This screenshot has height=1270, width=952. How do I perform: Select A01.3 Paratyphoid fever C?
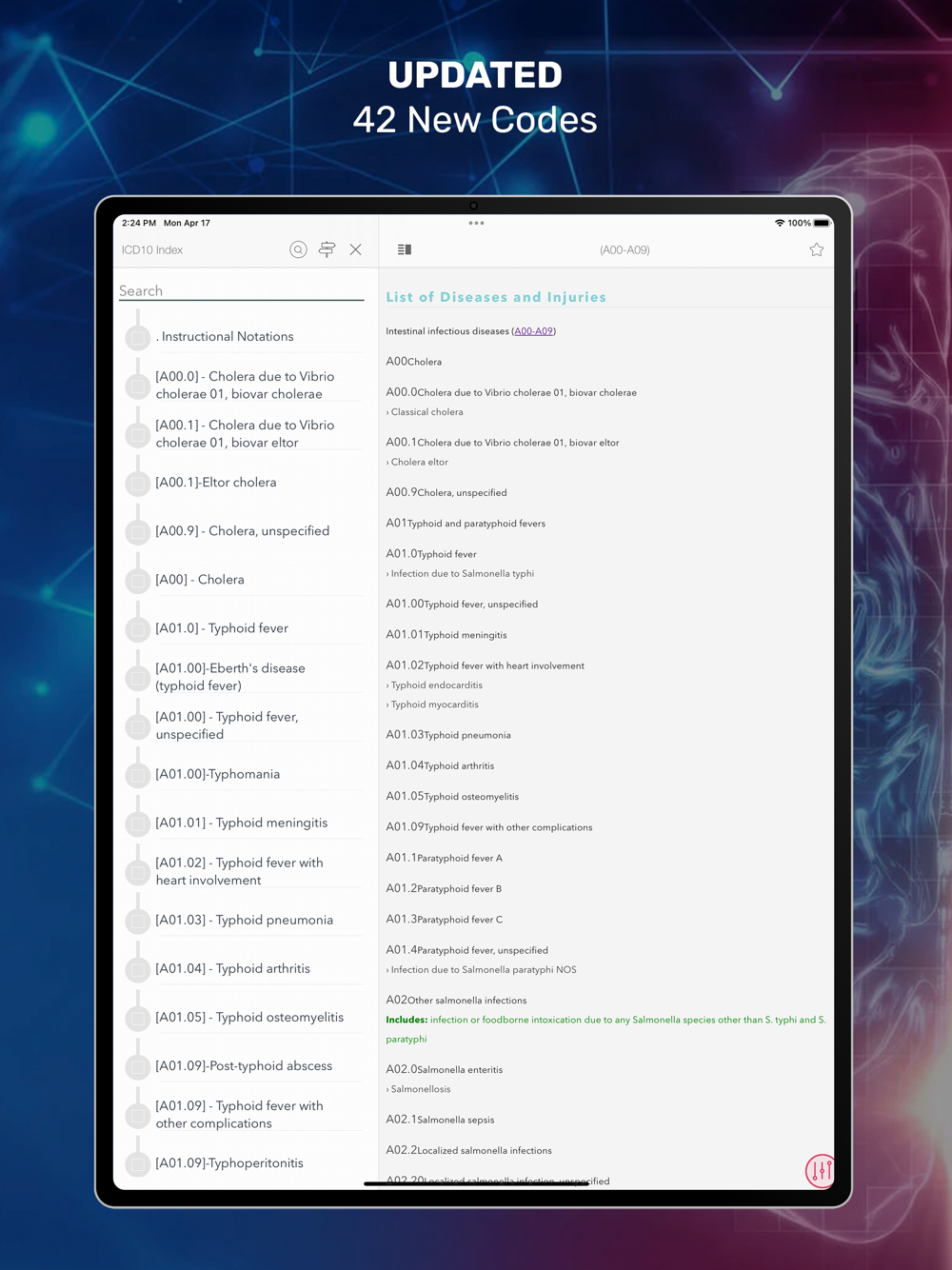(x=445, y=919)
